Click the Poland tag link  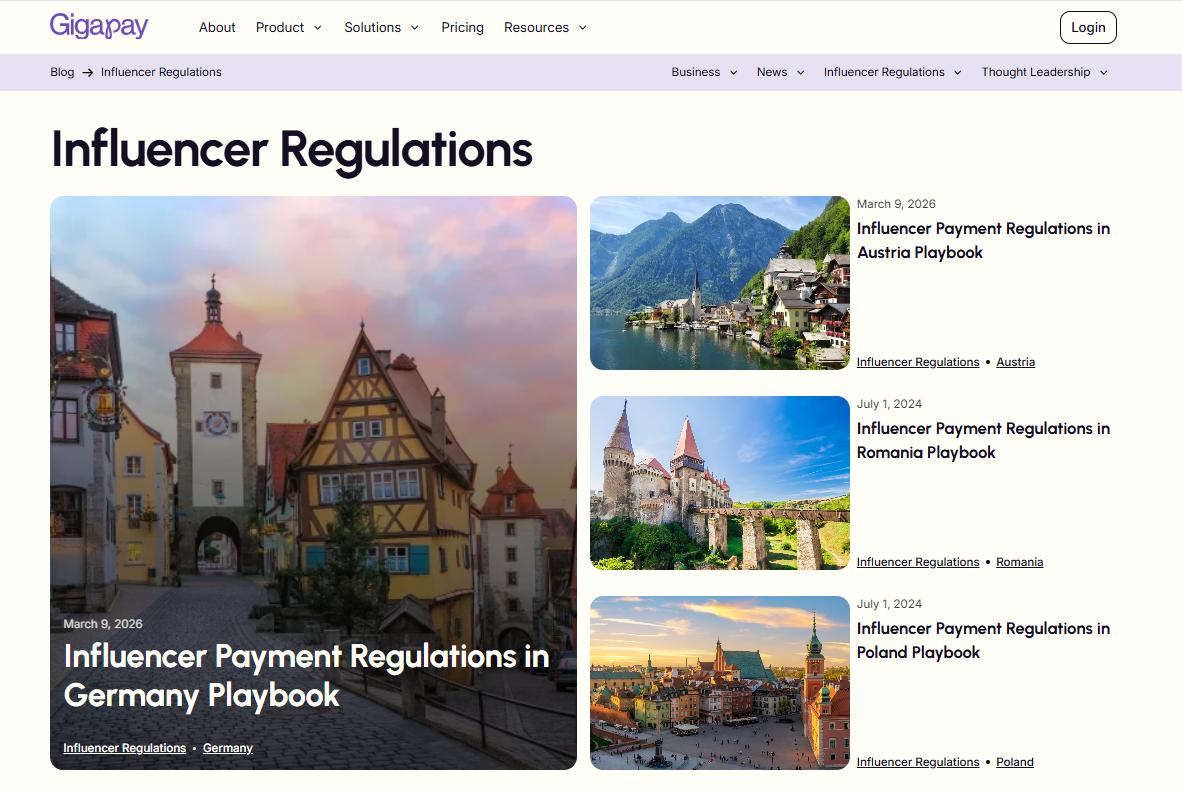1015,763
